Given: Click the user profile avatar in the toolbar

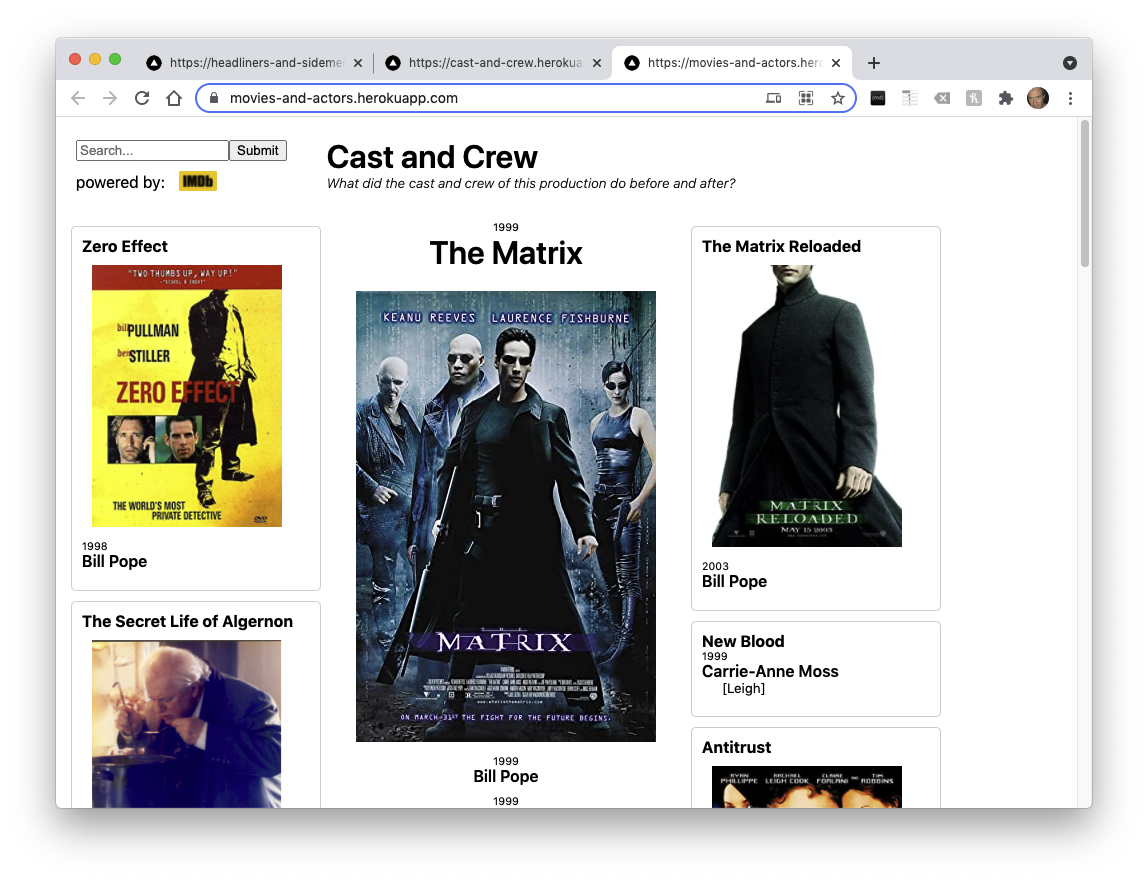Looking at the screenshot, I should point(1038,98).
